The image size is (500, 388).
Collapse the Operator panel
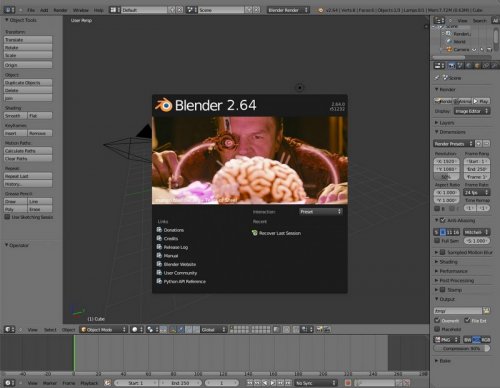coord(6,245)
